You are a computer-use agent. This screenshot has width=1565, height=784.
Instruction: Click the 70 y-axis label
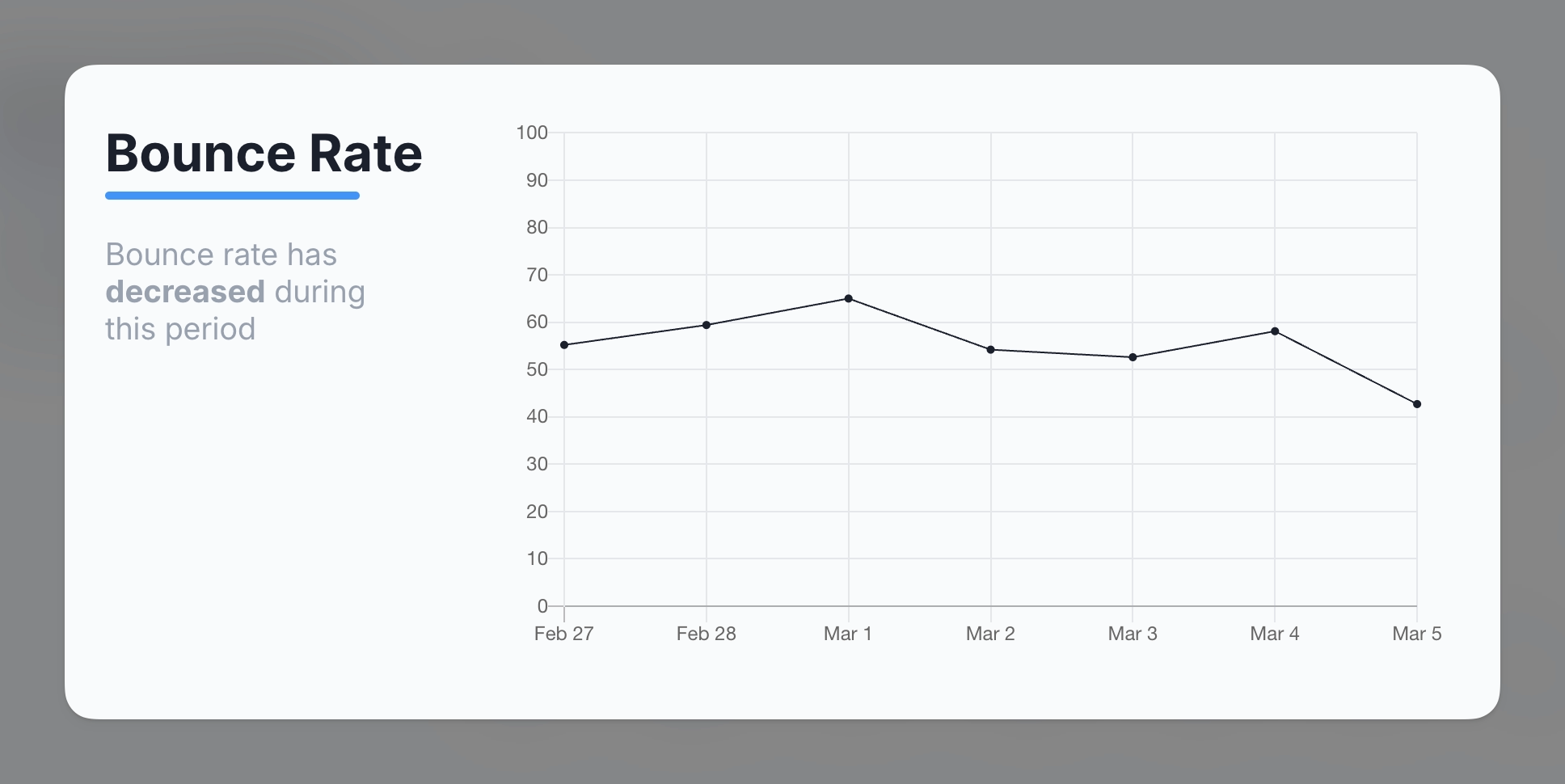click(537, 275)
